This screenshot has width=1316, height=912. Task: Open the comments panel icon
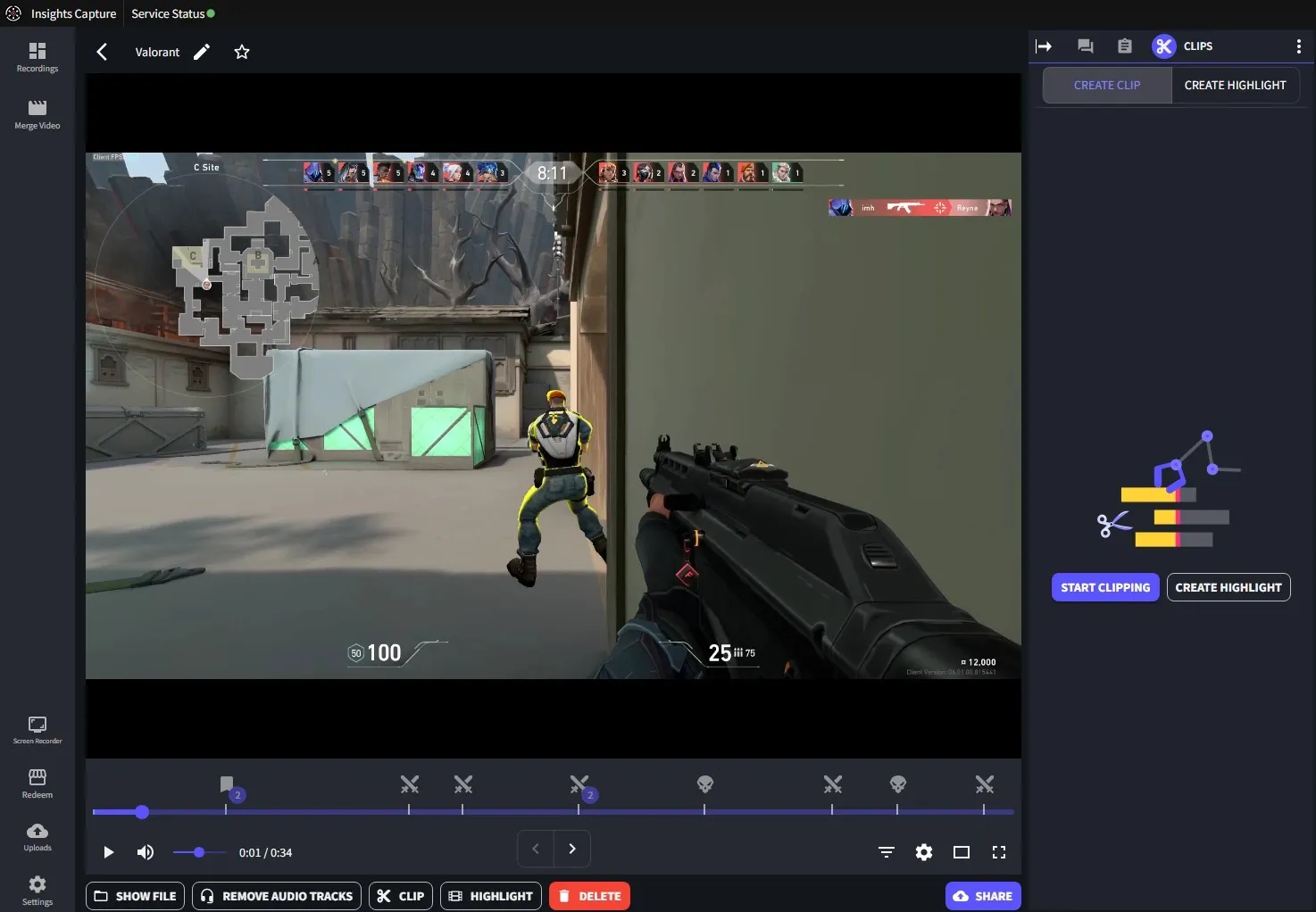pos(1085,46)
